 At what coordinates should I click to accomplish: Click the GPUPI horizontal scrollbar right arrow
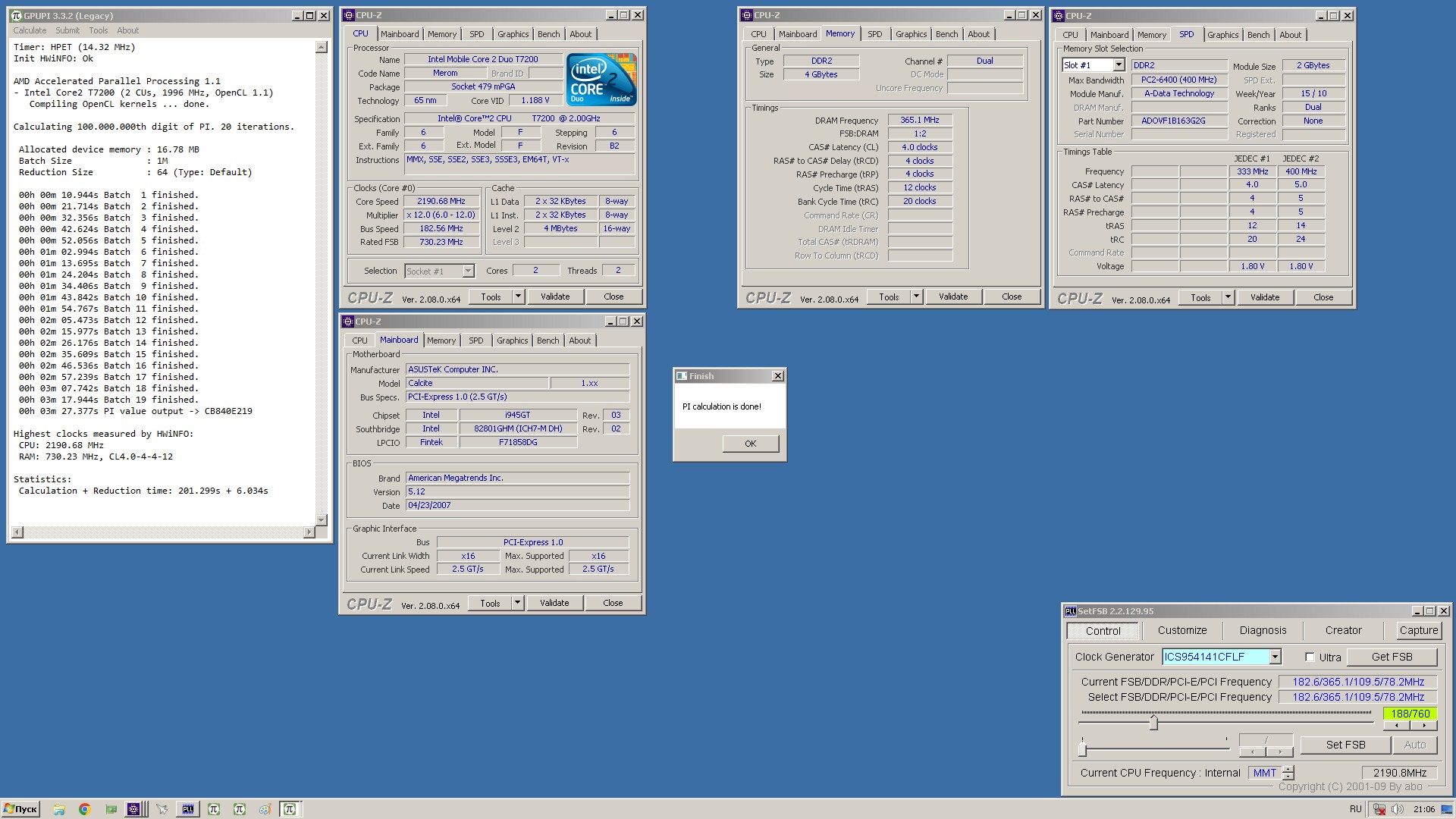pyautogui.click(x=309, y=532)
